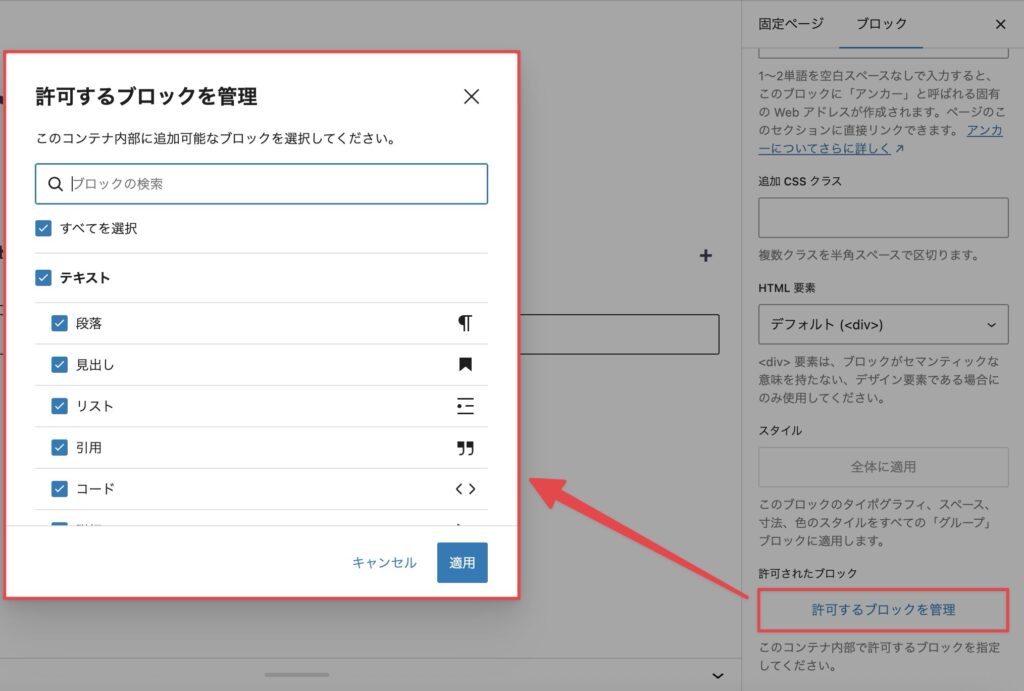Click the list (リスト) block icon
This screenshot has height=691, width=1024.
pyautogui.click(x=465, y=406)
